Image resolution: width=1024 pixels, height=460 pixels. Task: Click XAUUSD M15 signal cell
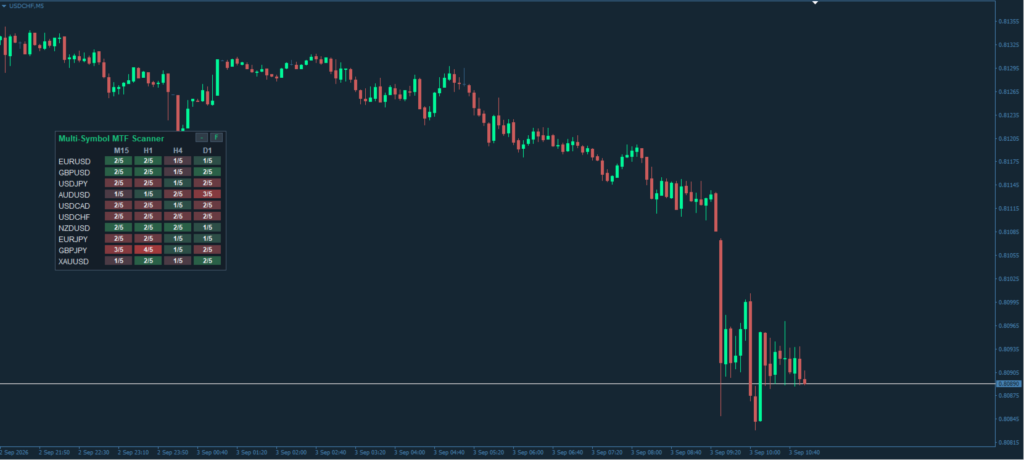point(118,261)
